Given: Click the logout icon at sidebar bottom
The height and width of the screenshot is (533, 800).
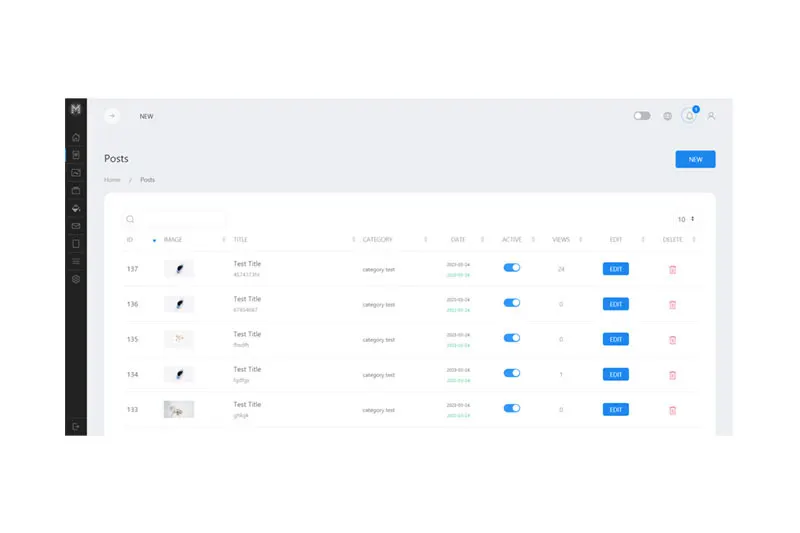Looking at the screenshot, I should [76, 426].
